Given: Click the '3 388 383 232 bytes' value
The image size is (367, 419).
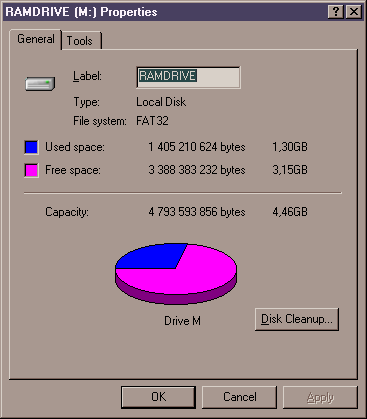Looking at the screenshot, I should point(197,170).
